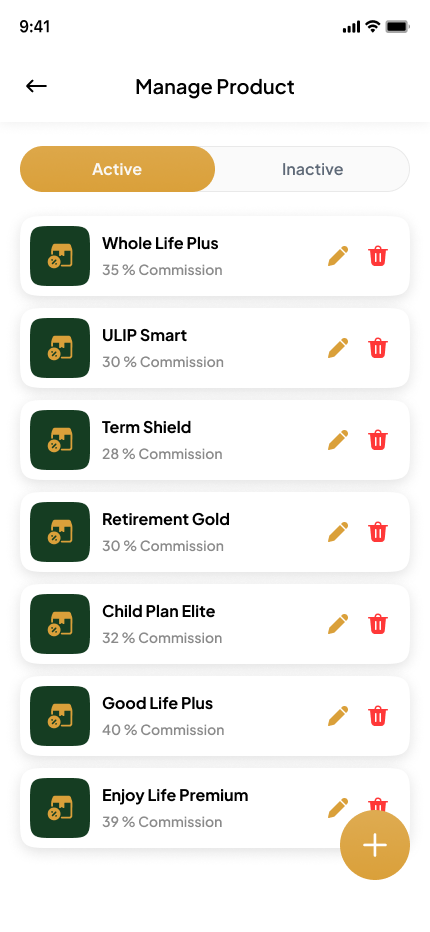Open the Good Life Plus product card

215,716
